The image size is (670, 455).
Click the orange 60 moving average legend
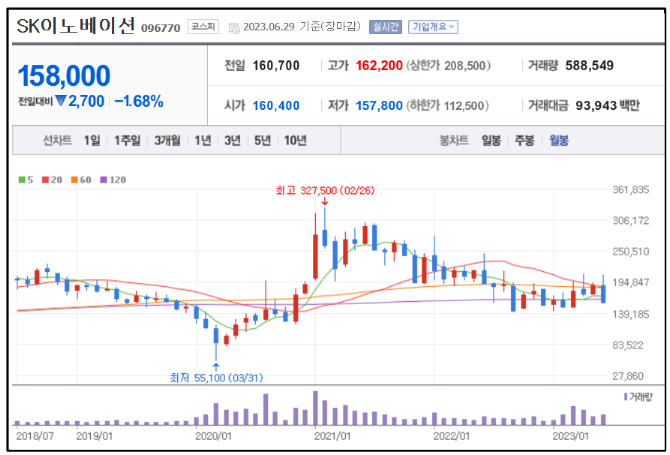pyautogui.click(x=81, y=180)
